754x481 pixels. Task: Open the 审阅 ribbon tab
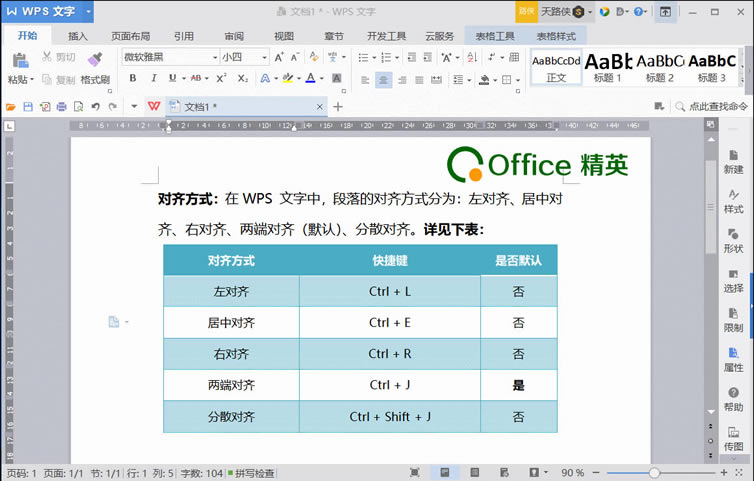coord(234,36)
